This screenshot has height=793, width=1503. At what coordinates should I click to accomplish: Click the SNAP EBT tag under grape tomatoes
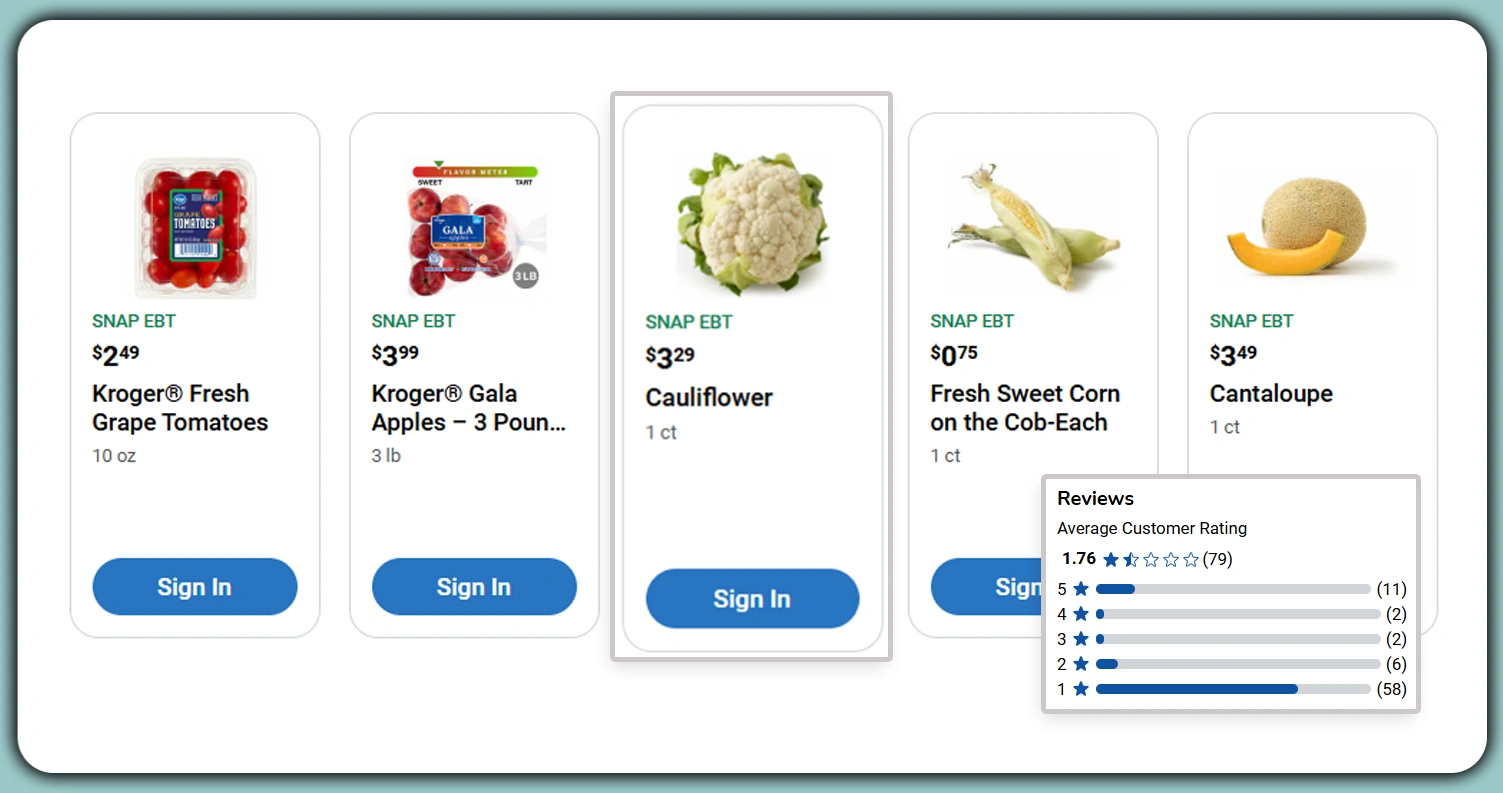pyautogui.click(x=133, y=321)
